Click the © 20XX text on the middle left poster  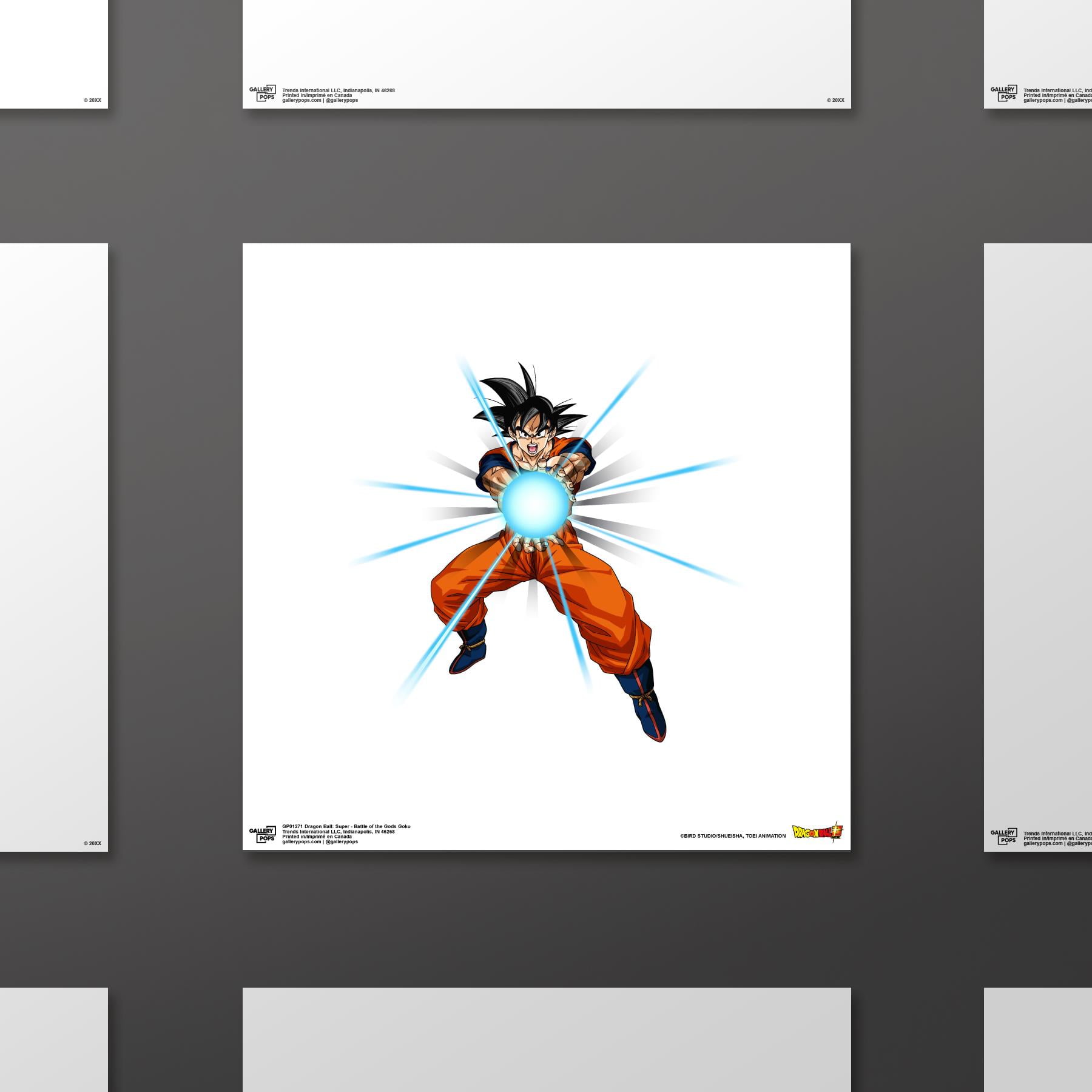[92, 843]
